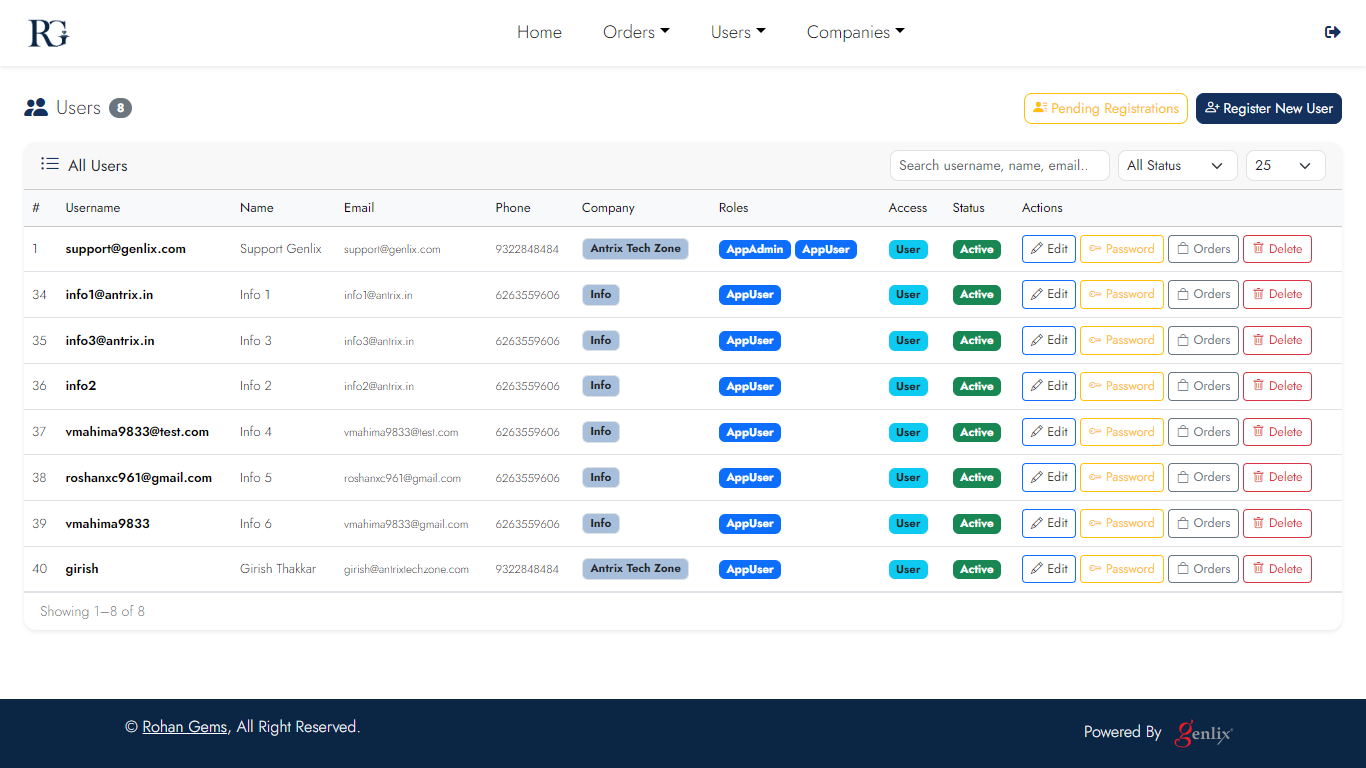The width and height of the screenshot is (1366, 768).
Task: Click Password key button for info2
Action: point(1121,386)
